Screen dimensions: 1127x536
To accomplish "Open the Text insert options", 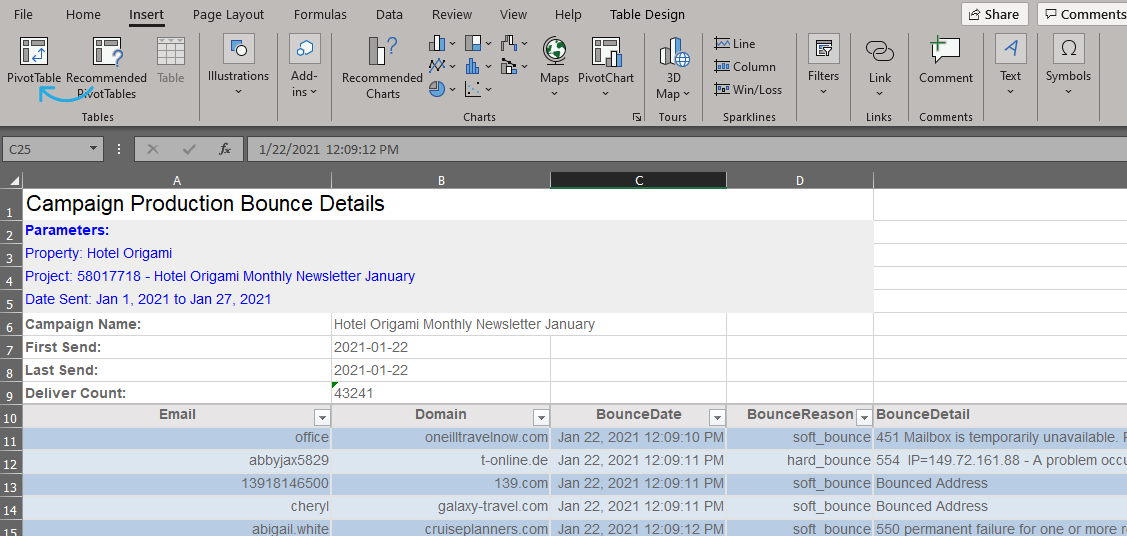I will (x=1010, y=67).
